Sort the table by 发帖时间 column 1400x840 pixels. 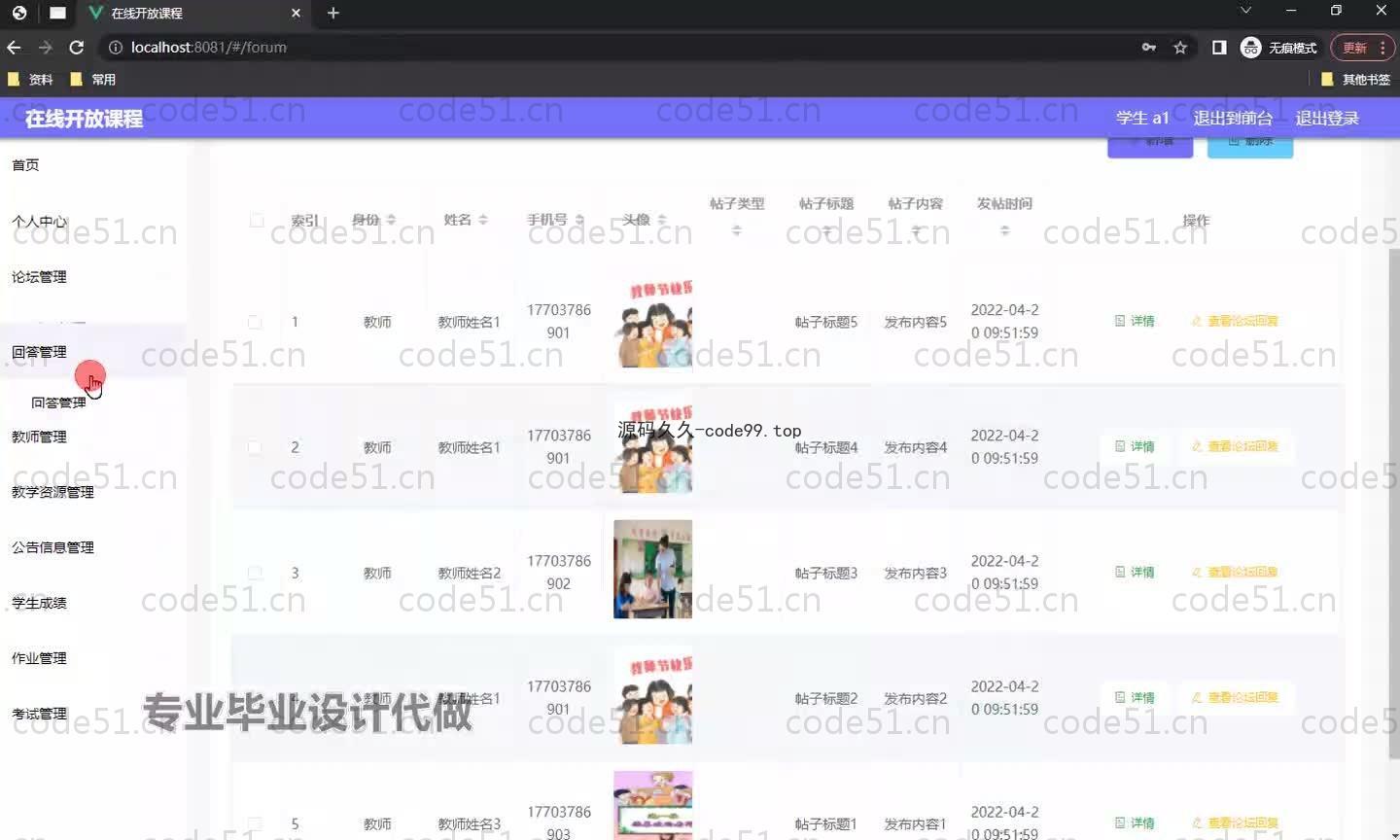click(1004, 231)
